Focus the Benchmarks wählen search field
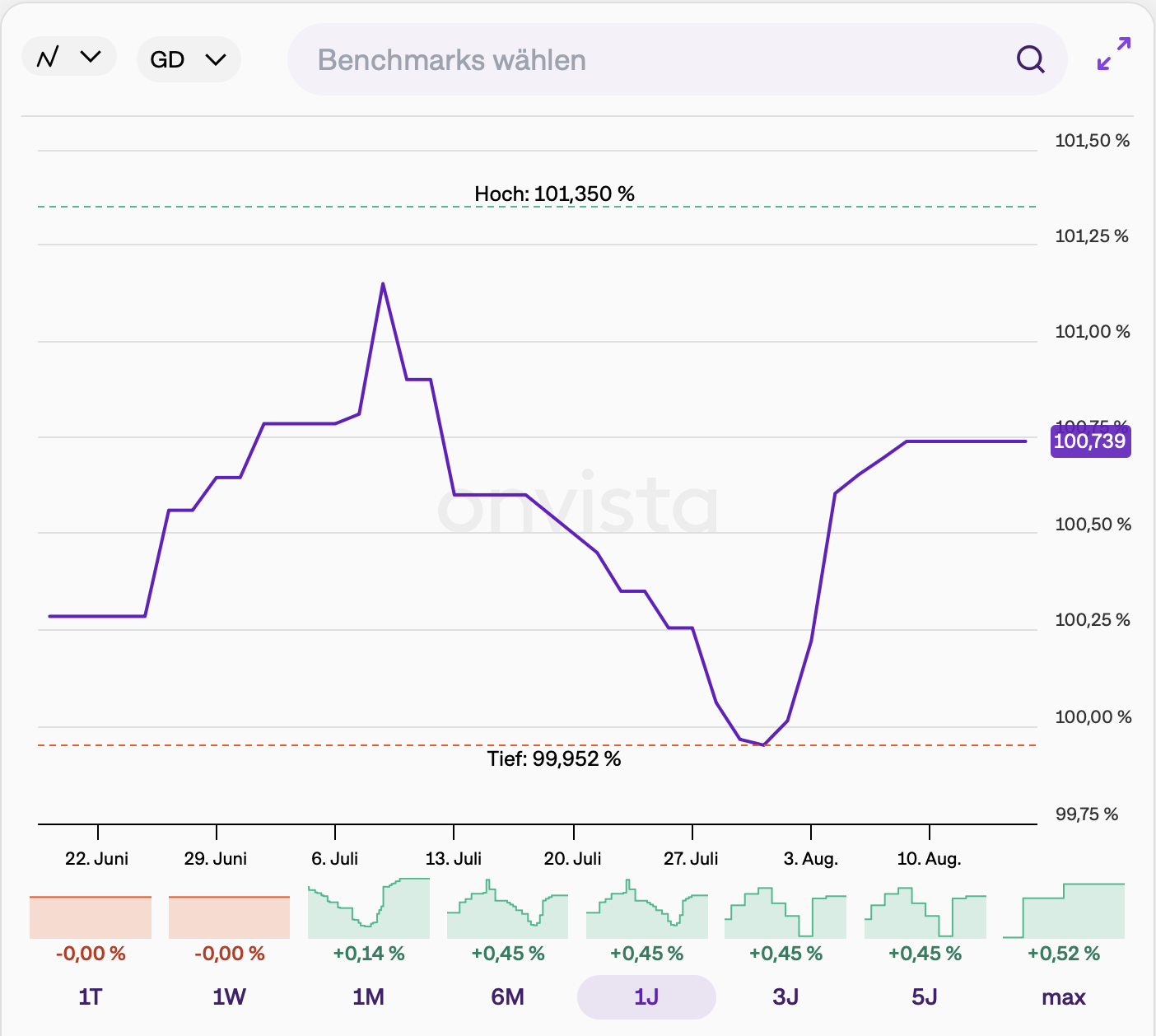 tap(677, 59)
